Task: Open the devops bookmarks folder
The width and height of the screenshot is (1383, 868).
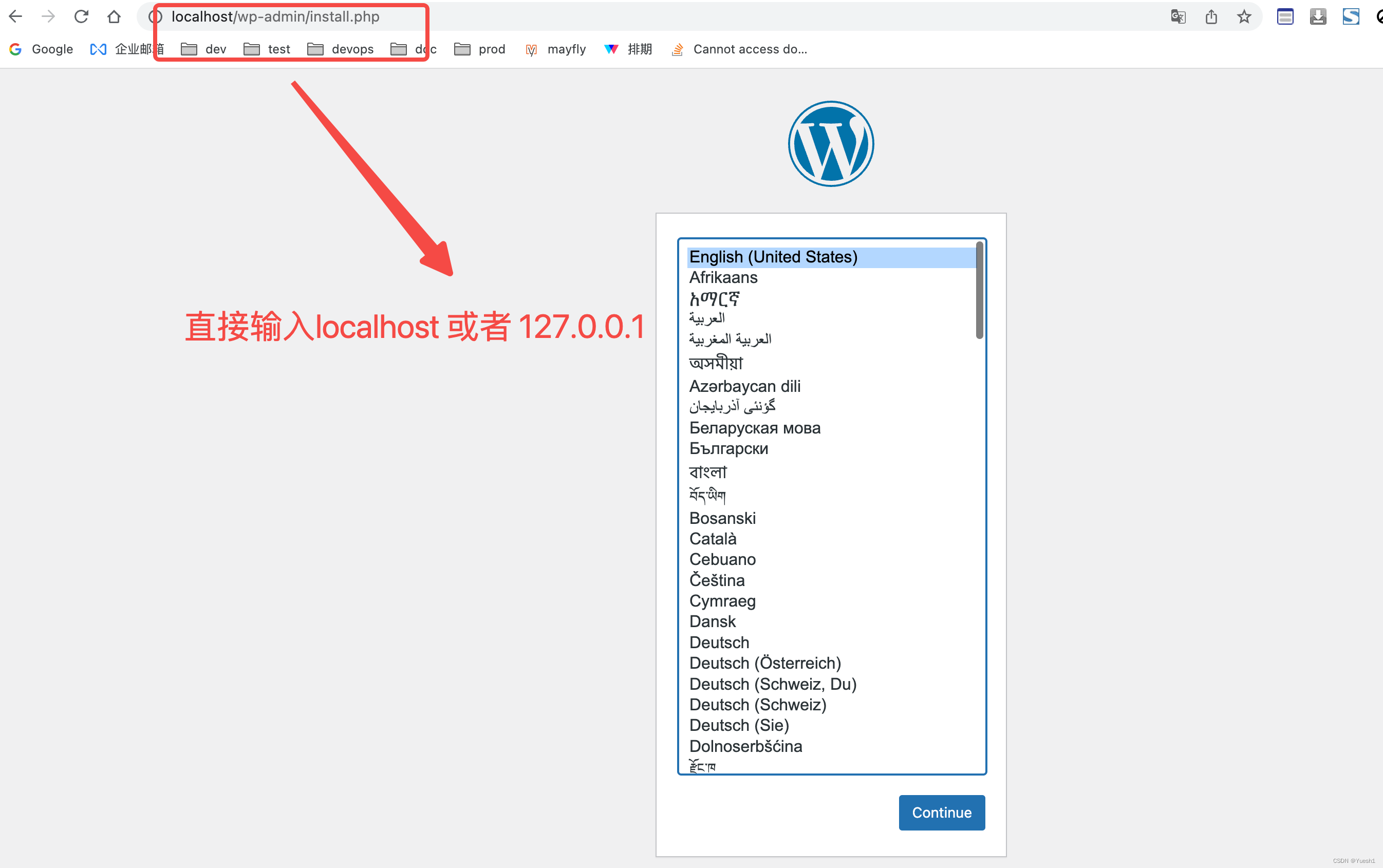Action: pos(341,49)
